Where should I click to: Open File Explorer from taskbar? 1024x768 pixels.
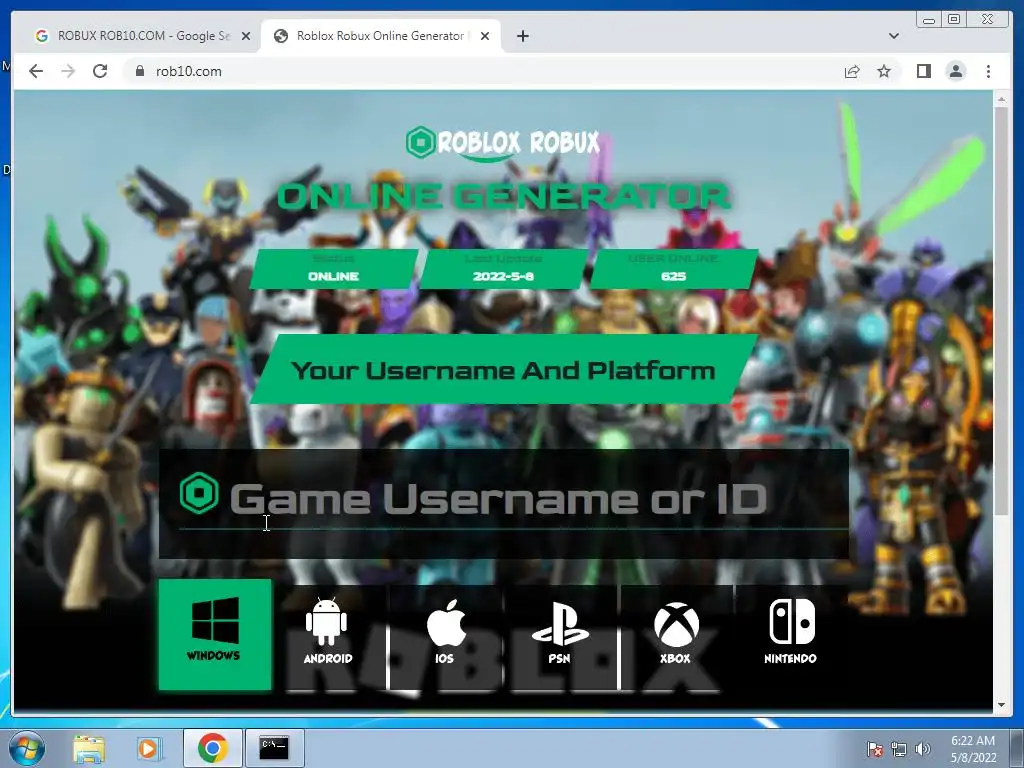pos(89,748)
